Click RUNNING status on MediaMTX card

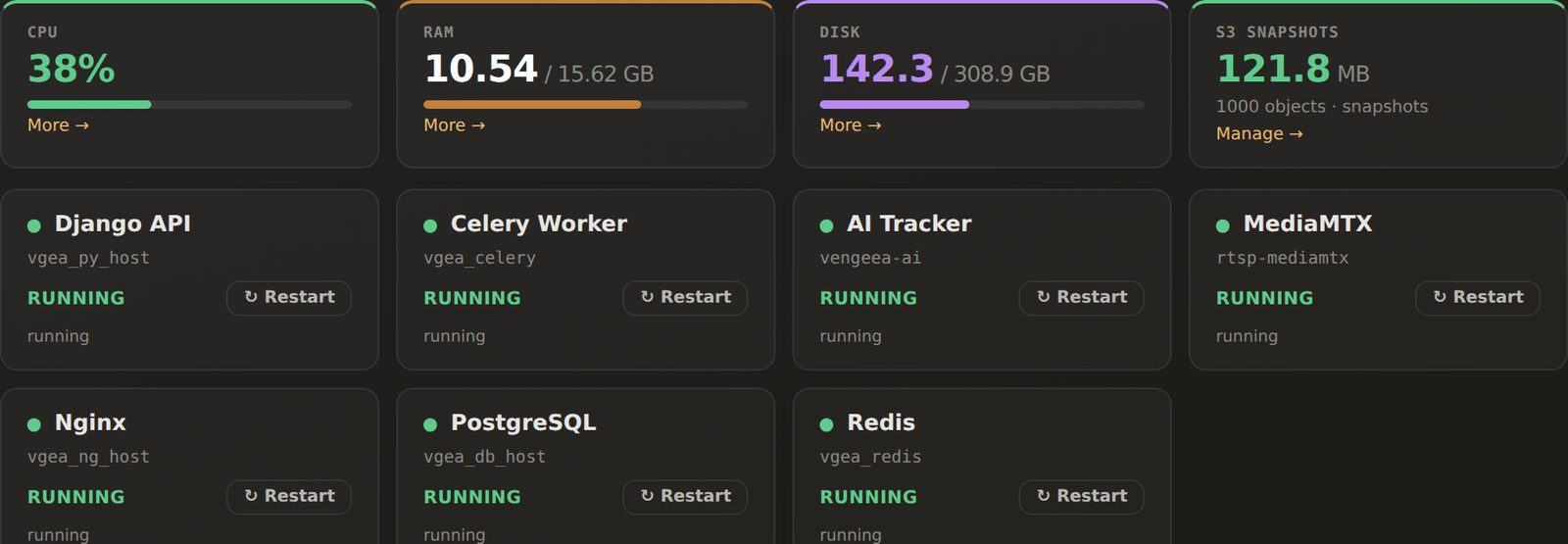pyautogui.click(x=1265, y=298)
